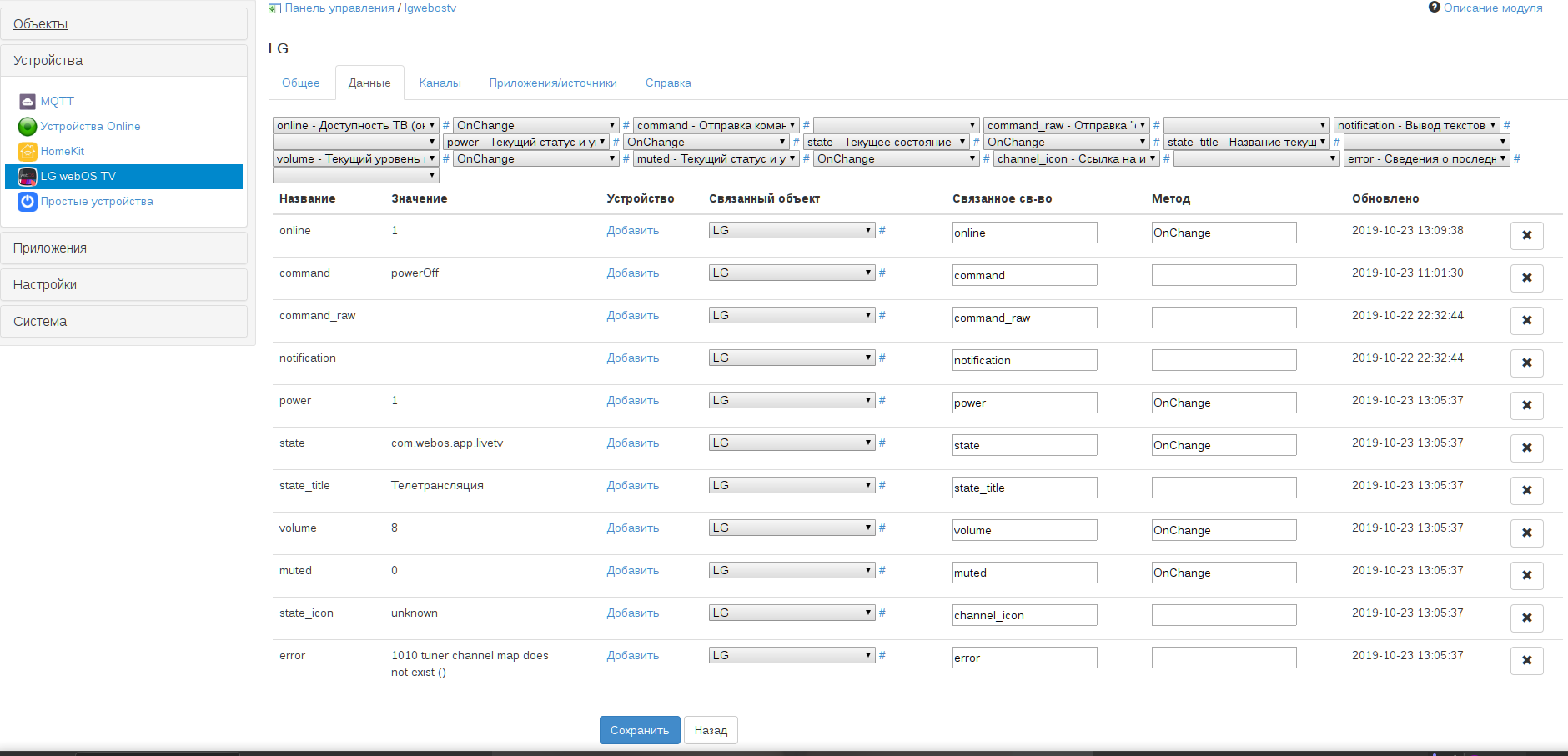Click the X button on state_icon row
The image size is (1568, 756).
[1527, 618]
